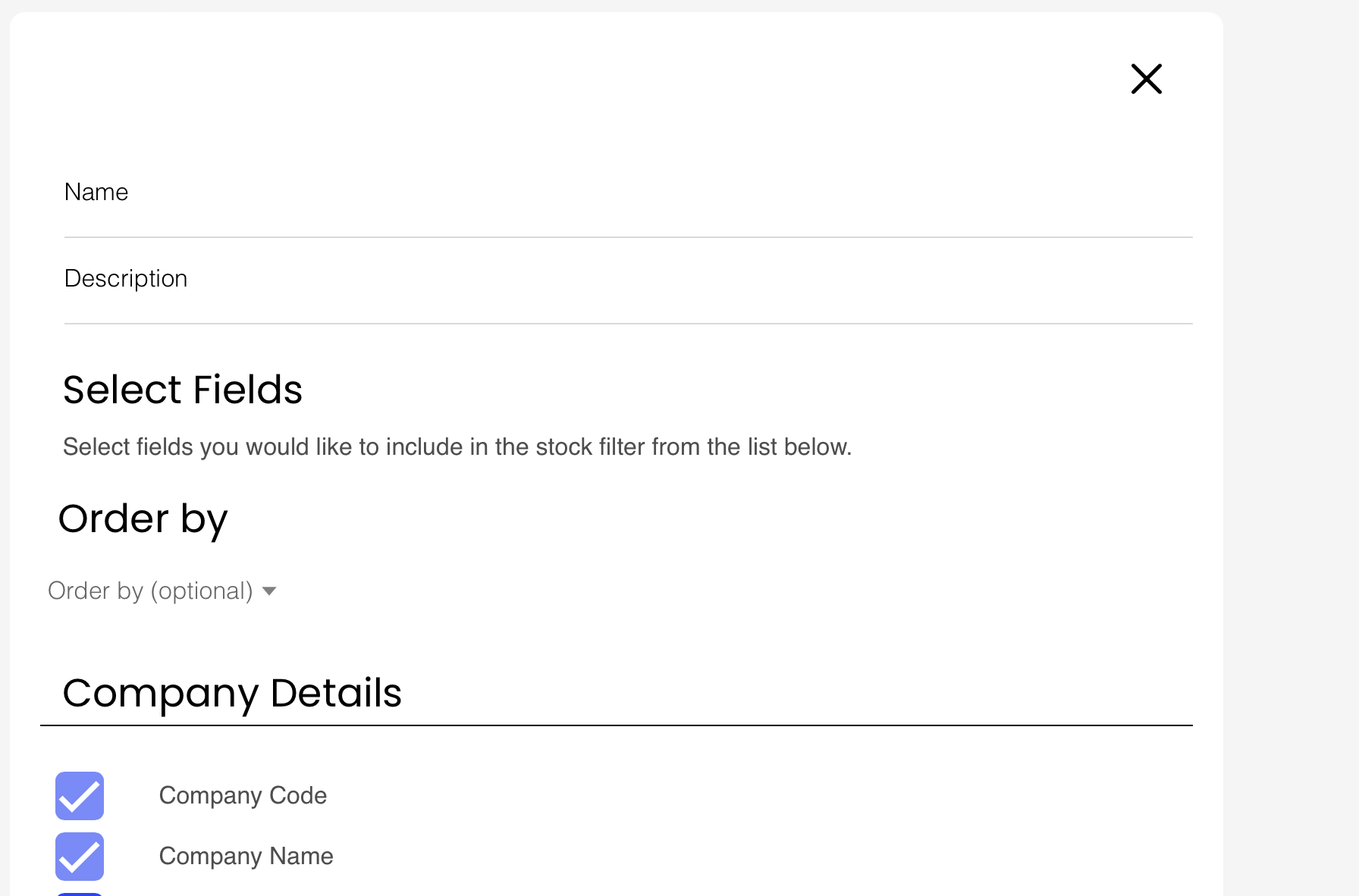
Task: Click the Name placeholder label
Action: click(96, 192)
